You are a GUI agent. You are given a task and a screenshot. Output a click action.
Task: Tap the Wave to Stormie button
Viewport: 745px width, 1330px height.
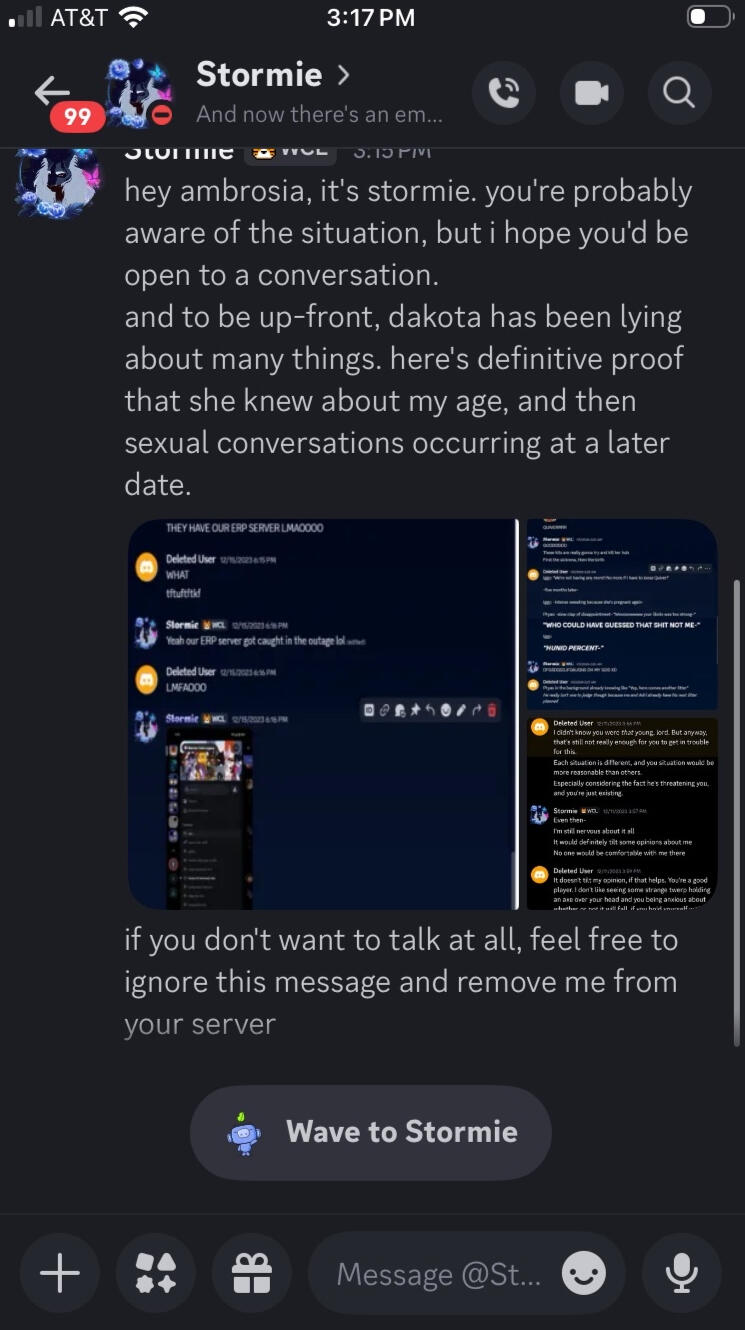tap(370, 1132)
